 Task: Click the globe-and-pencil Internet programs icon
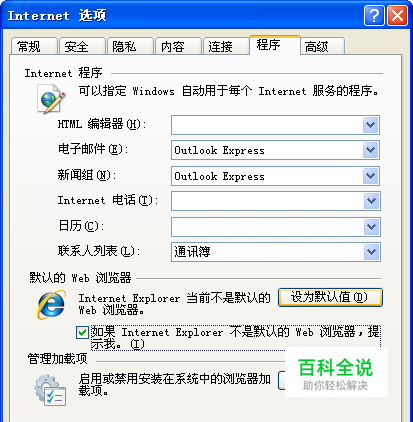pos(51,98)
